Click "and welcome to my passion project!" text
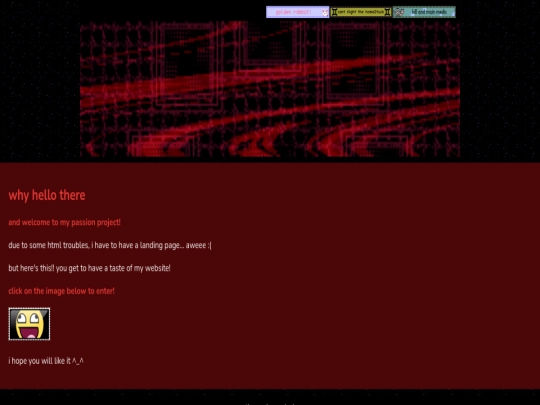Viewport: 540px width, 405px height. [64, 222]
